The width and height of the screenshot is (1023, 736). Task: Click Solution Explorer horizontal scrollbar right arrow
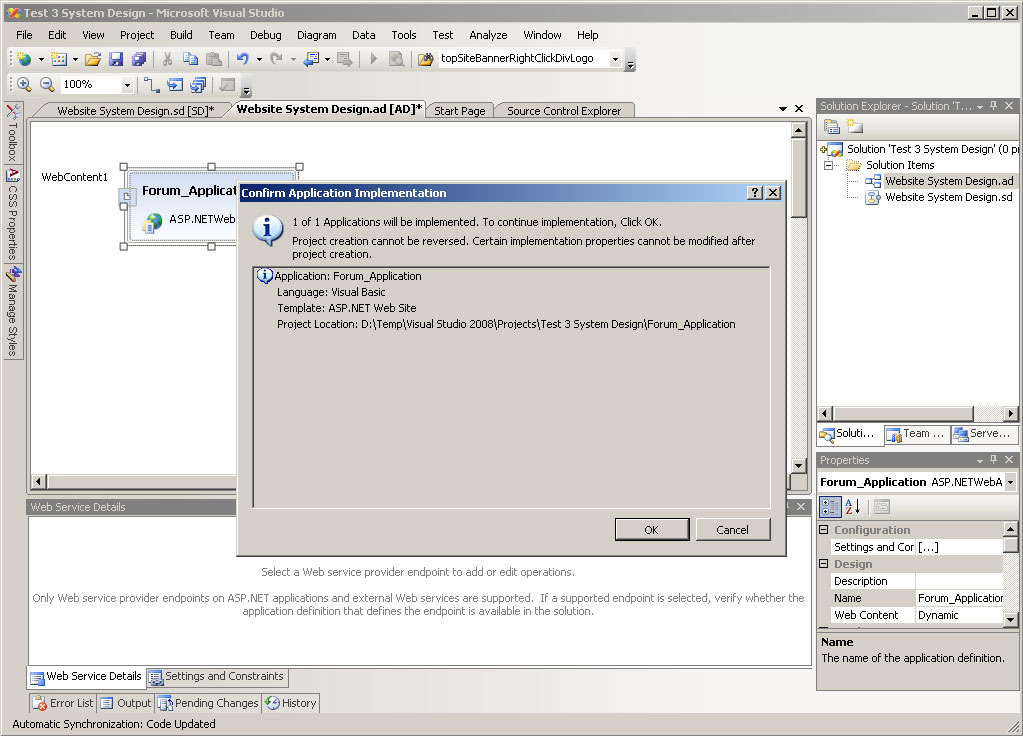[x=1010, y=413]
